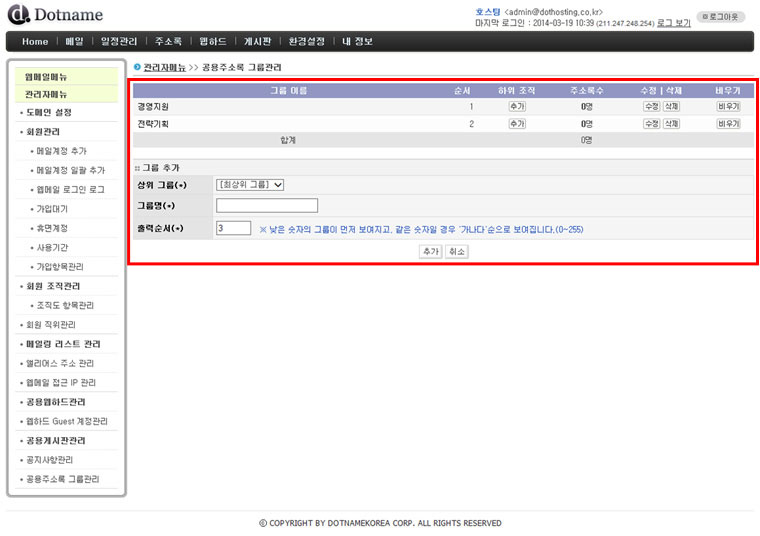760x536 pixels.
Task: Go to the Home menu
Action: (35, 41)
